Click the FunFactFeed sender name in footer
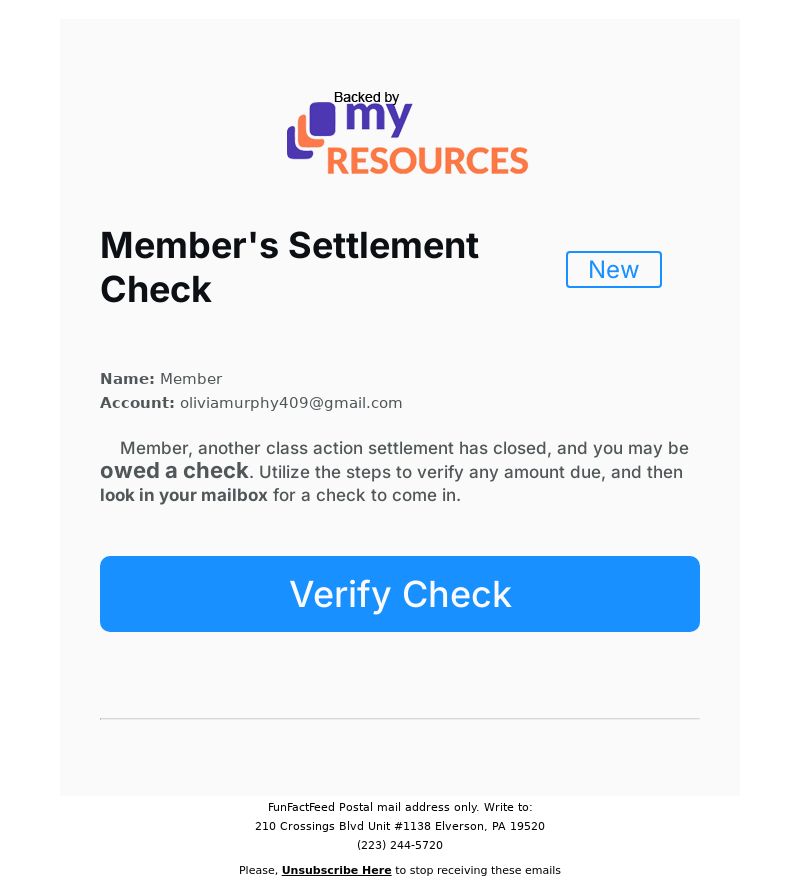 (301, 807)
